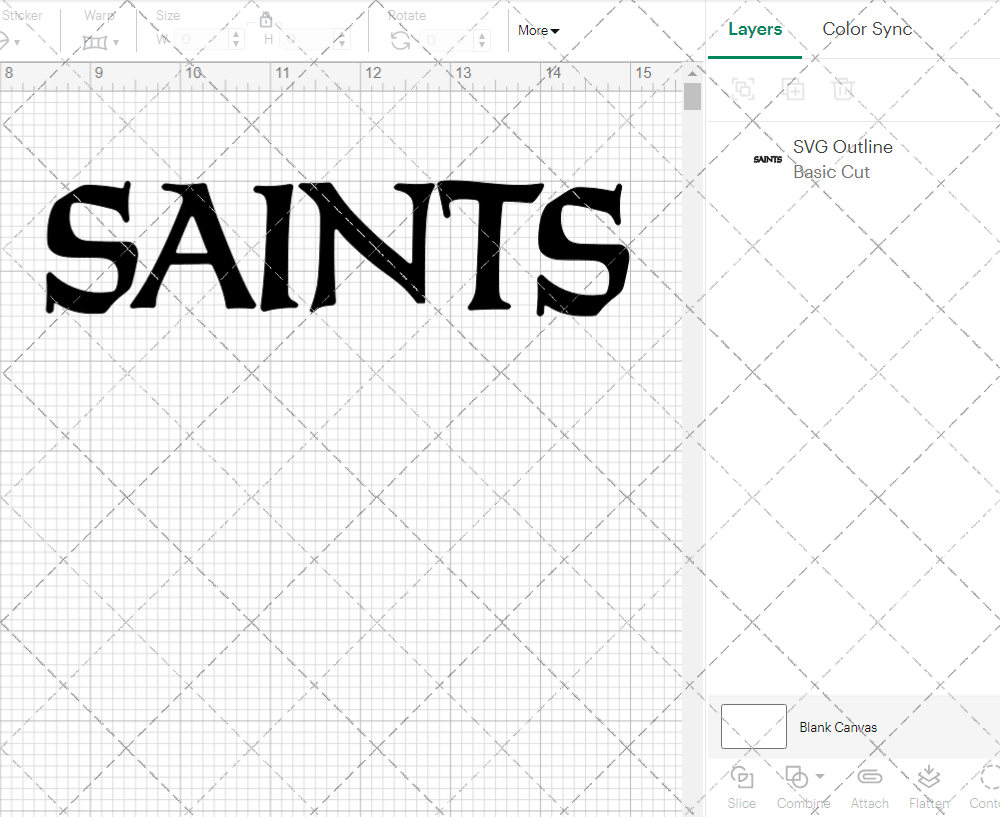Click the width input field
Viewport: 1000px width, 817px height.
click(205, 39)
